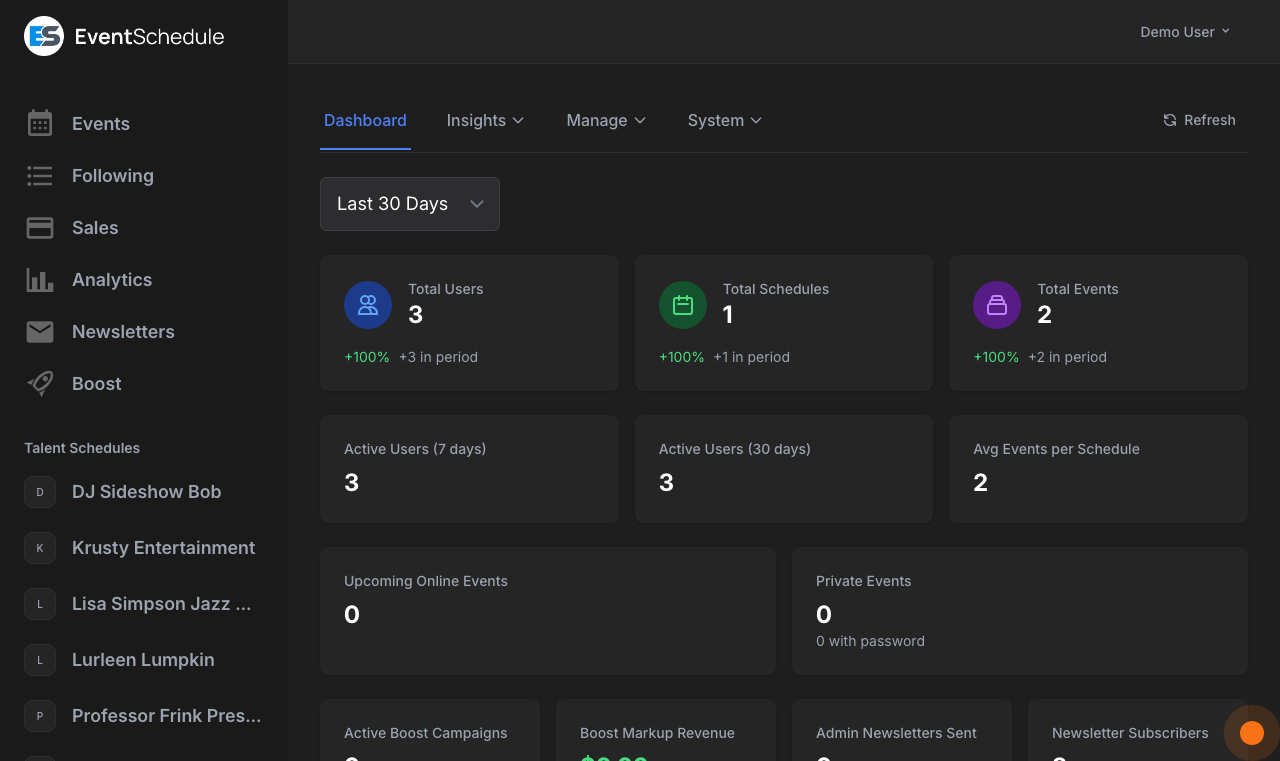Click the Admin Newsletters Sent label
The width and height of the screenshot is (1280, 761).
[x=896, y=733]
